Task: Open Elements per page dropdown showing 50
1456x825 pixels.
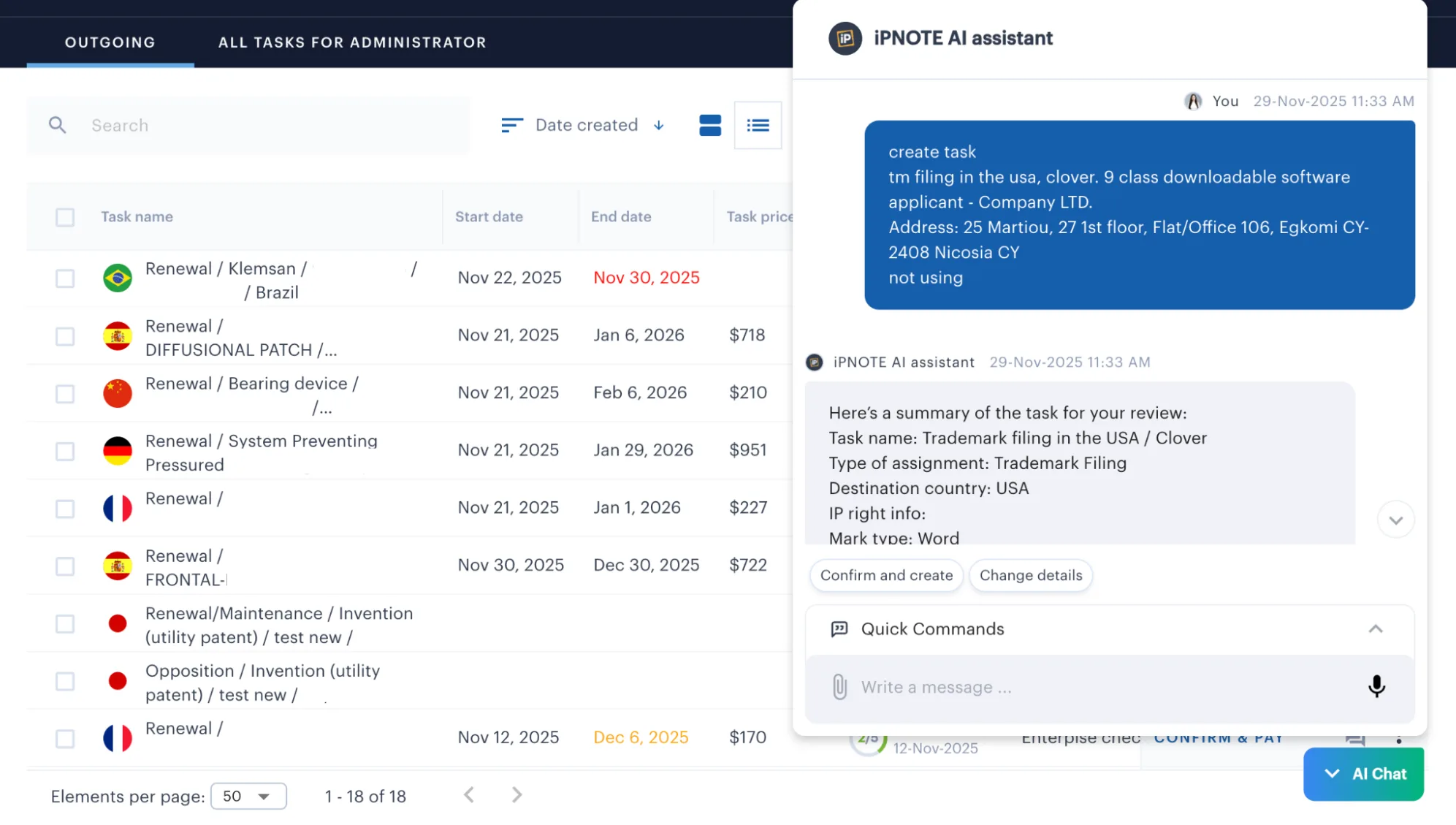Action: point(248,796)
